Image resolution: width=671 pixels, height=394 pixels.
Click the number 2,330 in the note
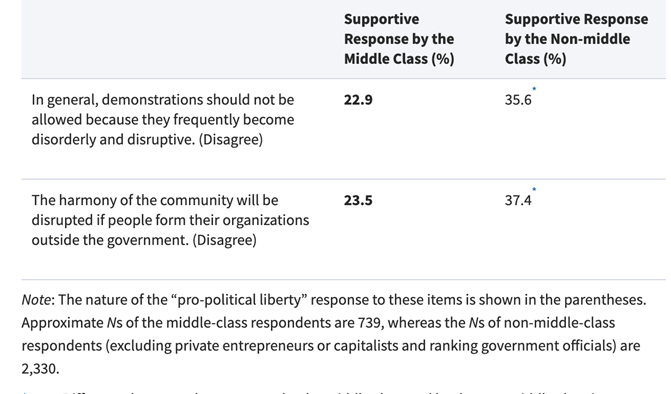[39, 368]
